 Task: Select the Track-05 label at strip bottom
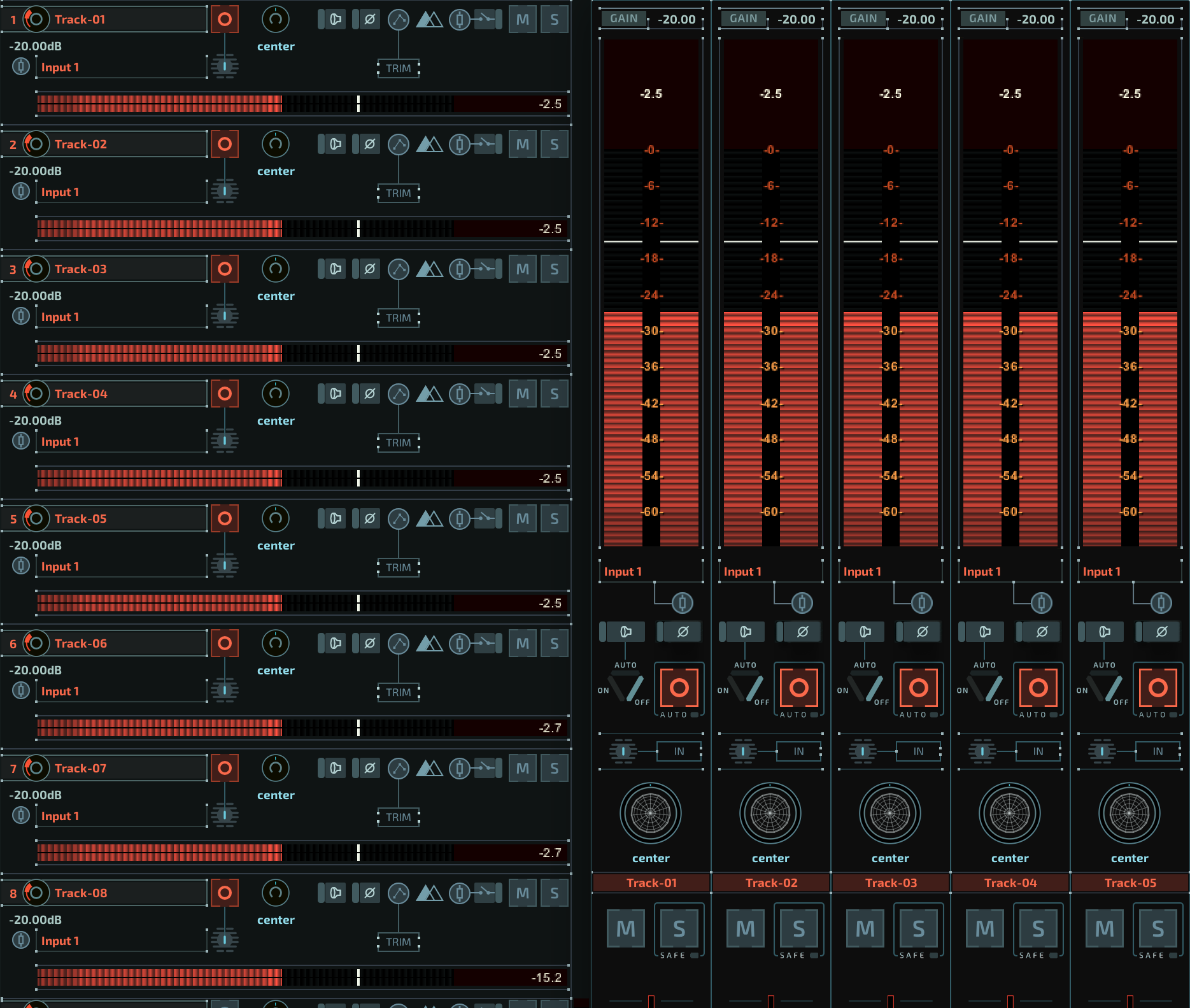pos(1130,883)
